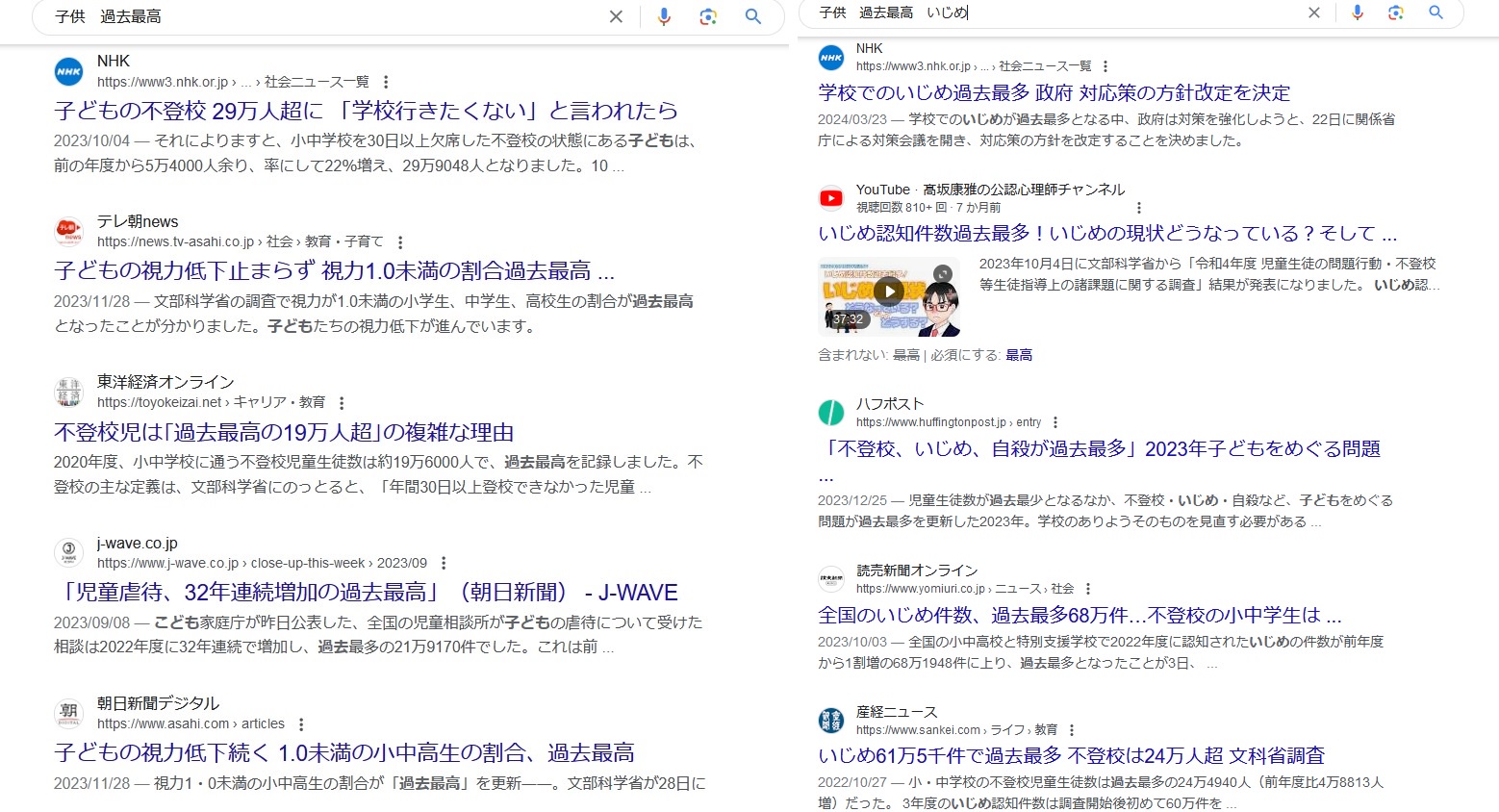Open more options for the NHK いじめ result
Screen dimensions: 1499x812
point(1105,66)
